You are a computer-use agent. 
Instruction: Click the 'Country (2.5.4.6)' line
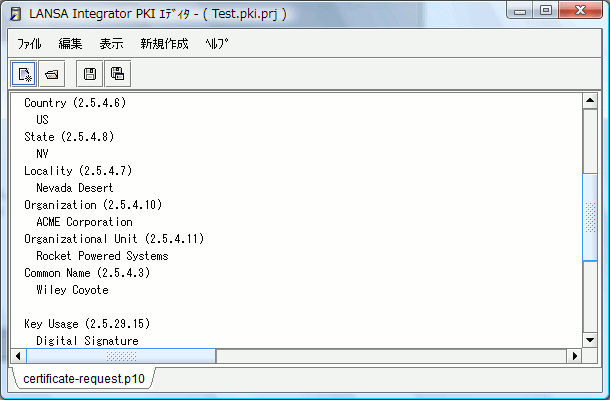tap(75, 103)
